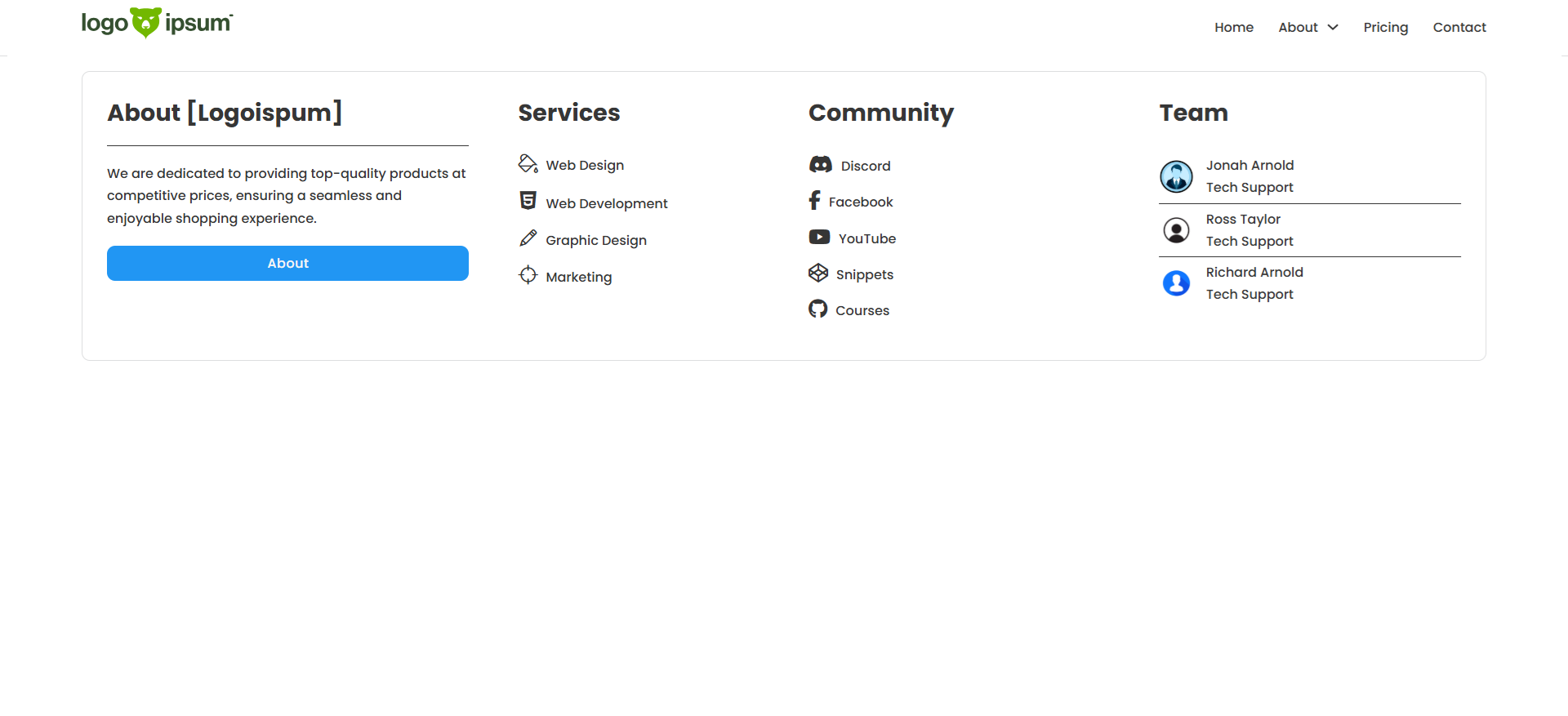Expand the About dropdown chevron

pyautogui.click(x=1333, y=28)
